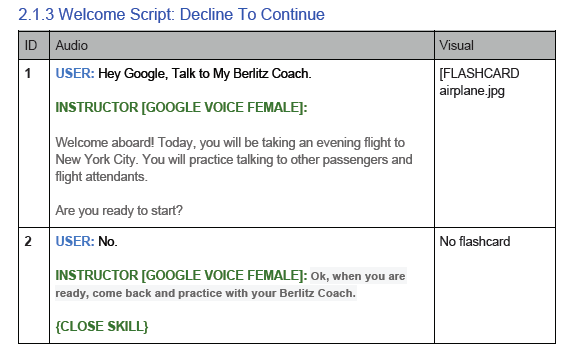Image resolution: width=571 pixels, height=363 pixels.
Task: Click the 'No flashcard' cell text
Action: (475, 241)
